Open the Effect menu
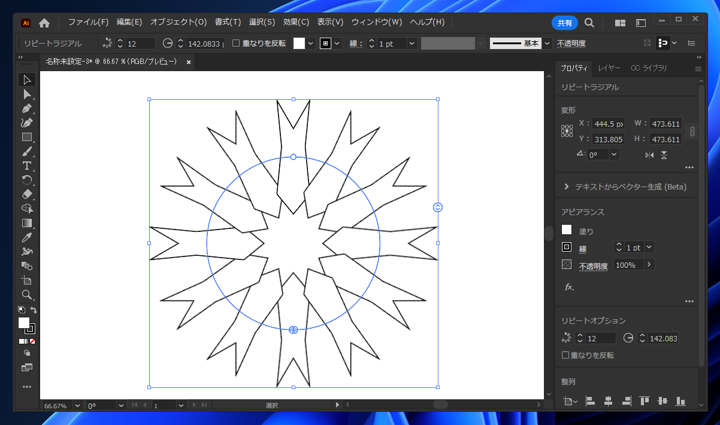The image size is (720, 425). 296,22
